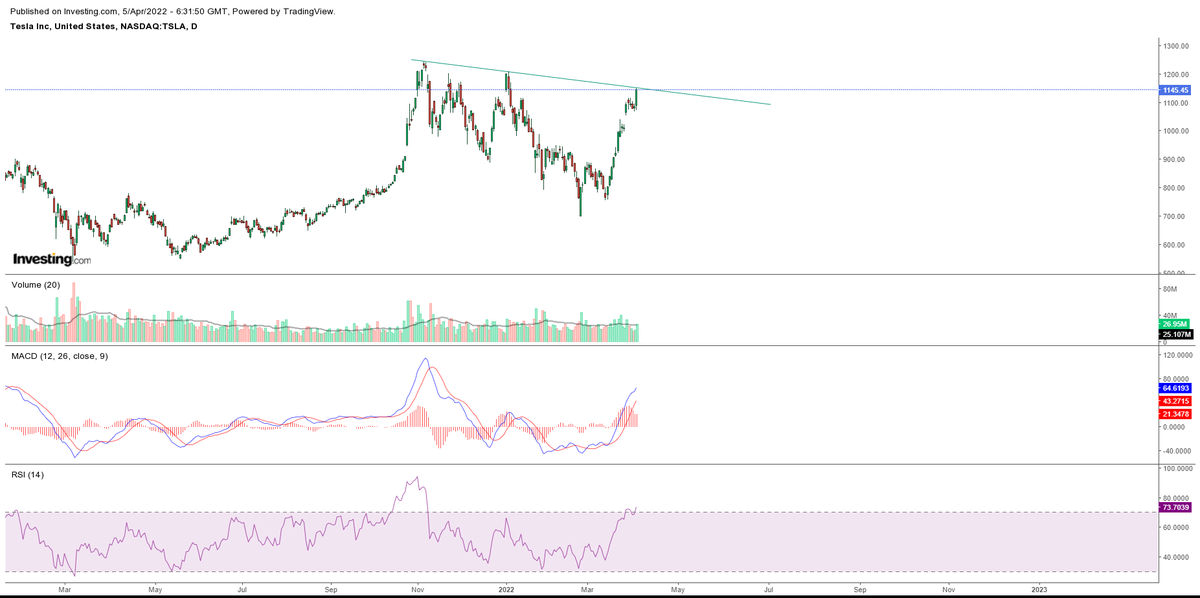
Task: Click the 800.00 price axis label
Action: 1175,188
